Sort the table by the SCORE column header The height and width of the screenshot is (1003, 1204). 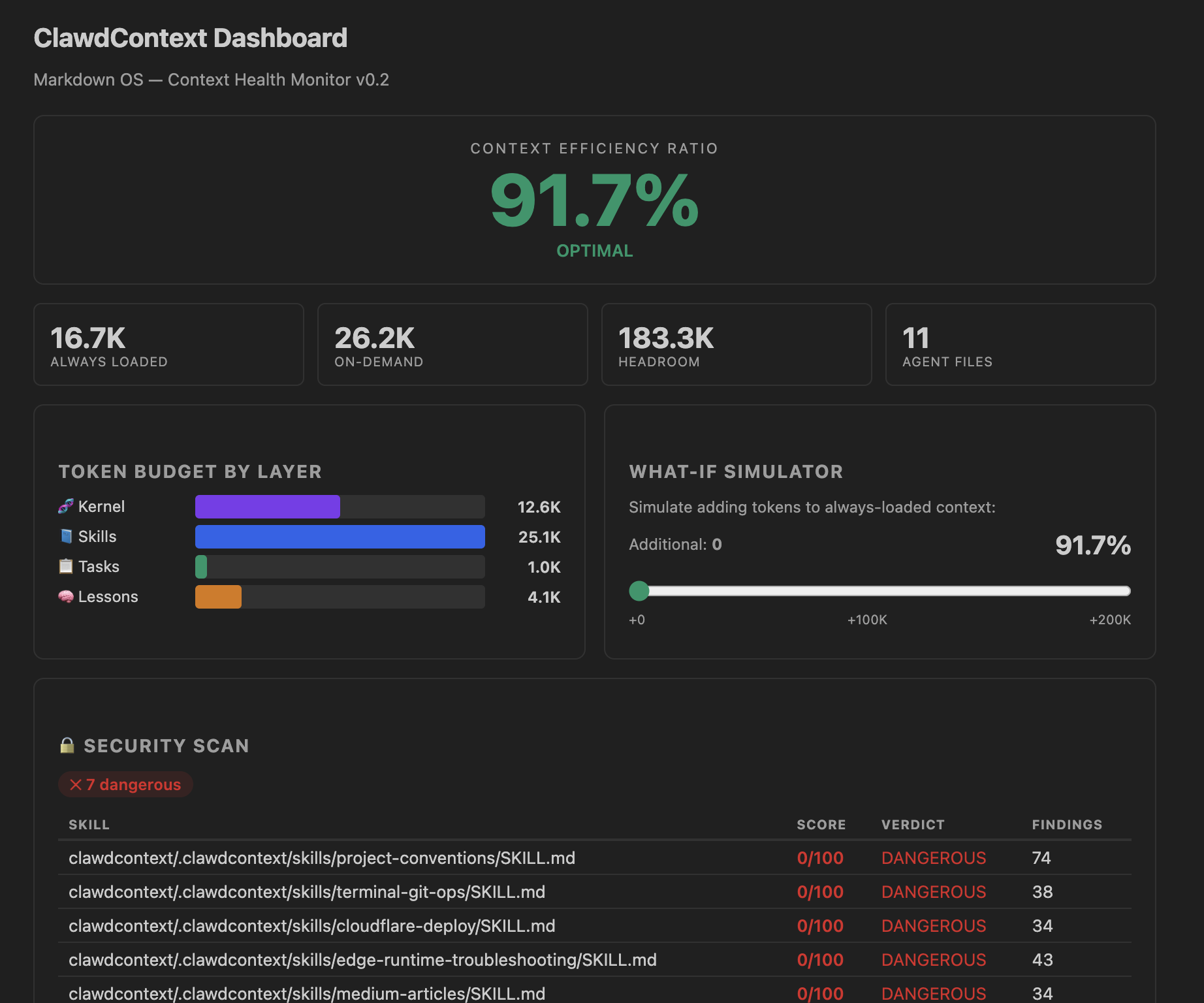pos(821,824)
